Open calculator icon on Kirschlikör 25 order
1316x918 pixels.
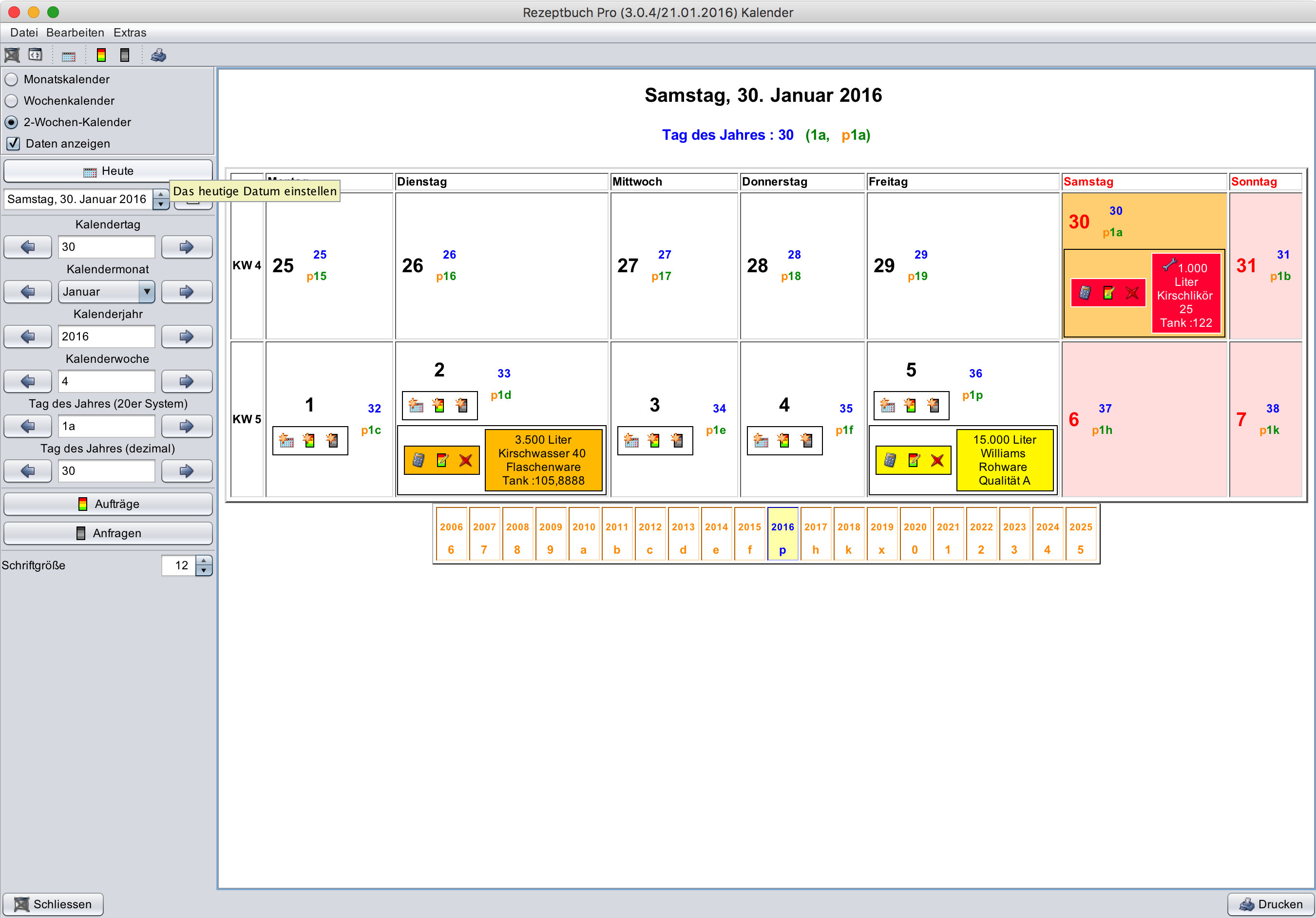point(1085,293)
